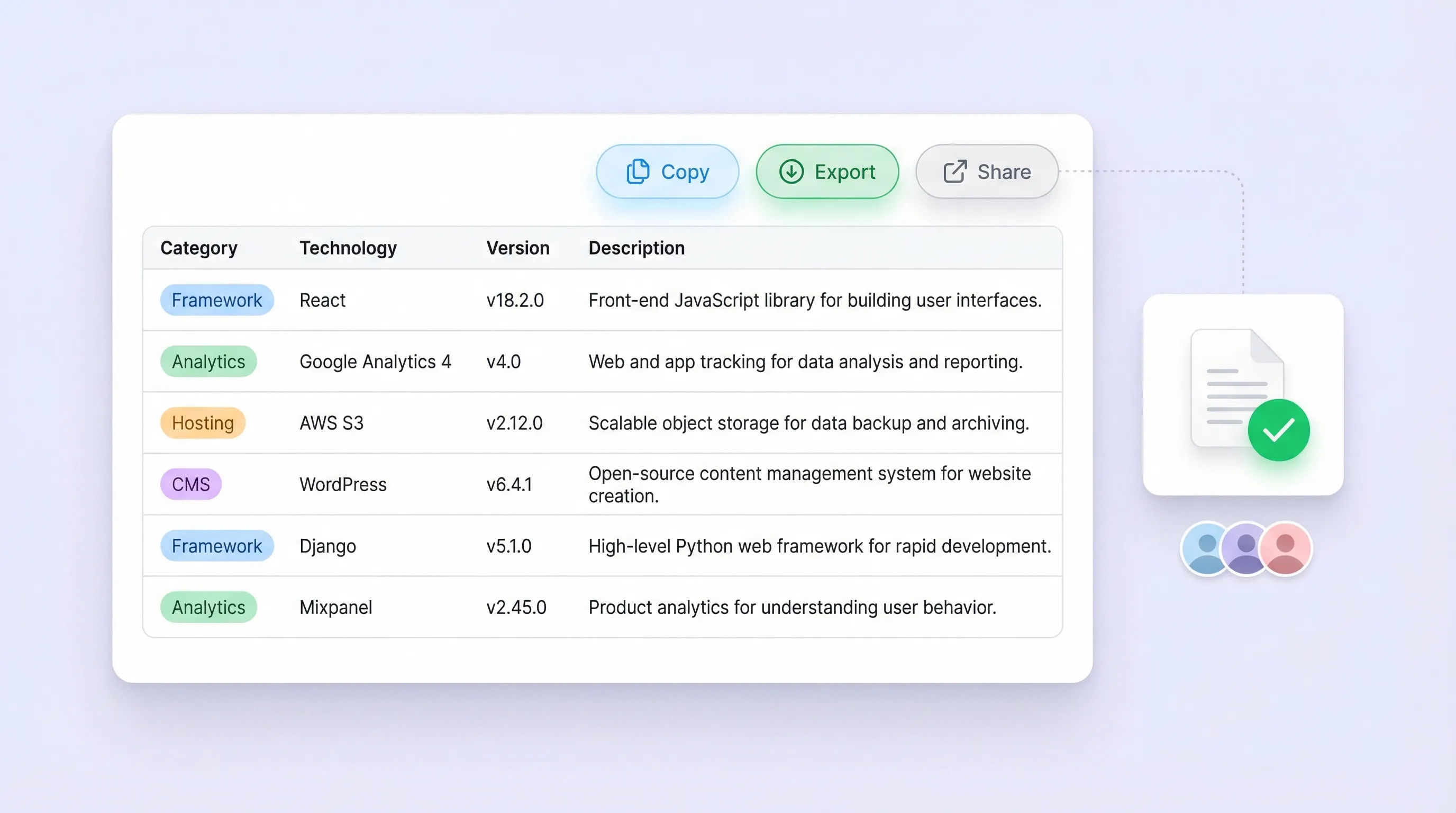Click the Share external-link icon
1456x813 pixels.
954,171
